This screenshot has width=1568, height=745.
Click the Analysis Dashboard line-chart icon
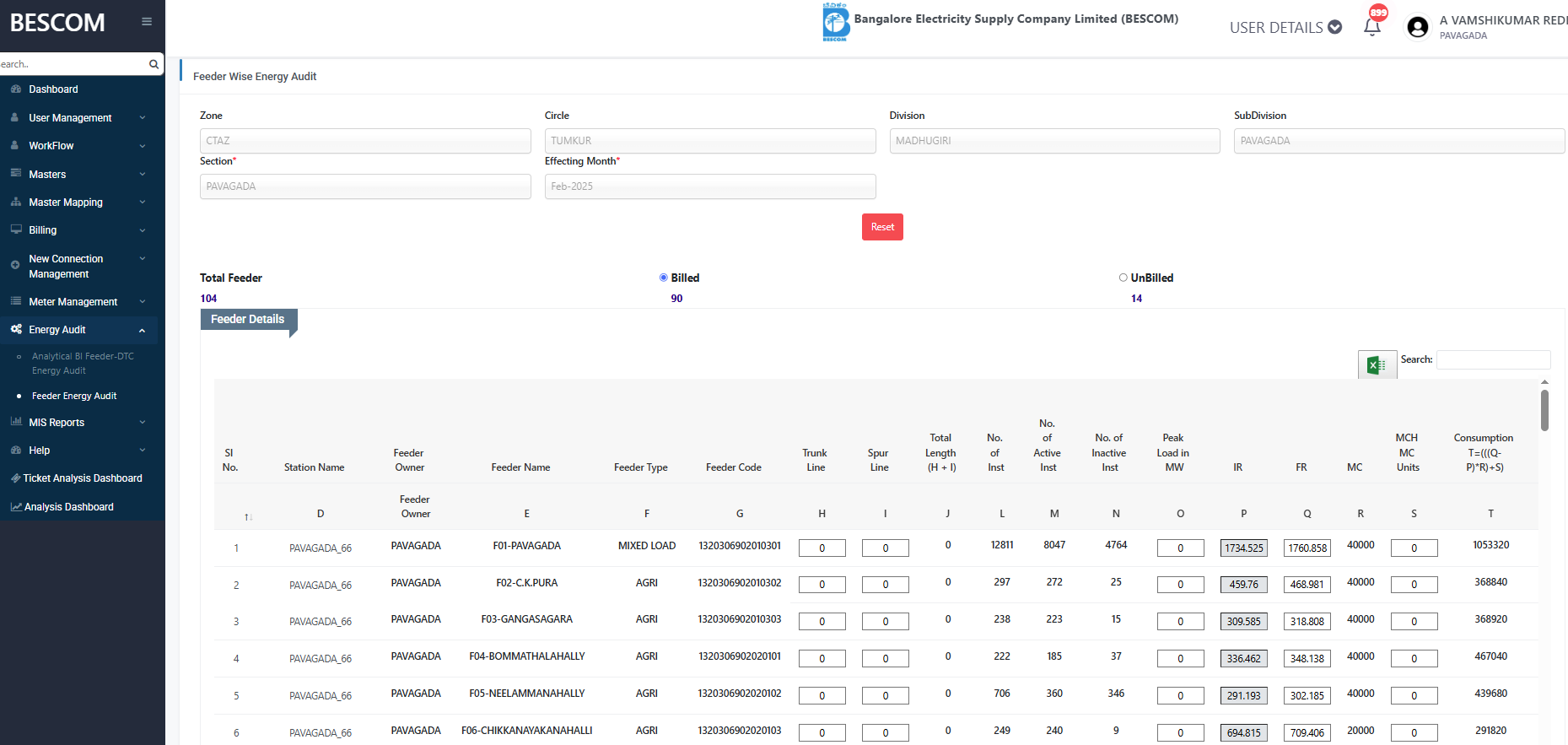16,506
